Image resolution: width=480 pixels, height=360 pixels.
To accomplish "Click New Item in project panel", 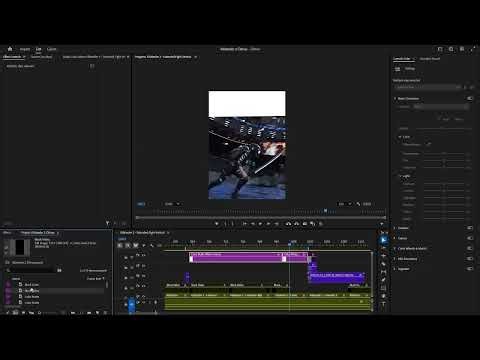I will pos(97,313).
